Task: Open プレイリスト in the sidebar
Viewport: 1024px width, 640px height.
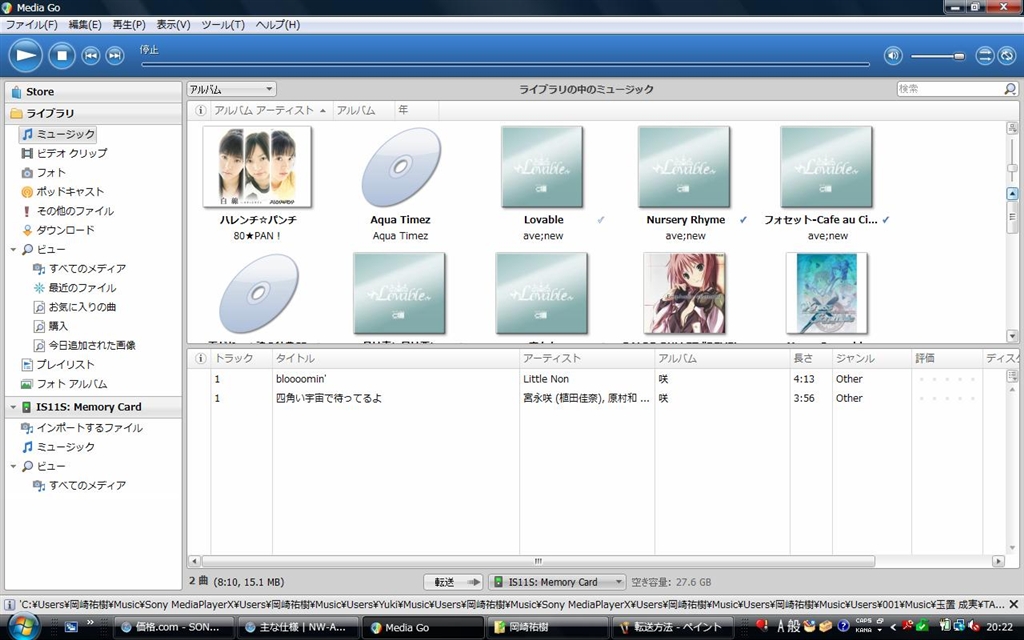Action: (x=57, y=364)
